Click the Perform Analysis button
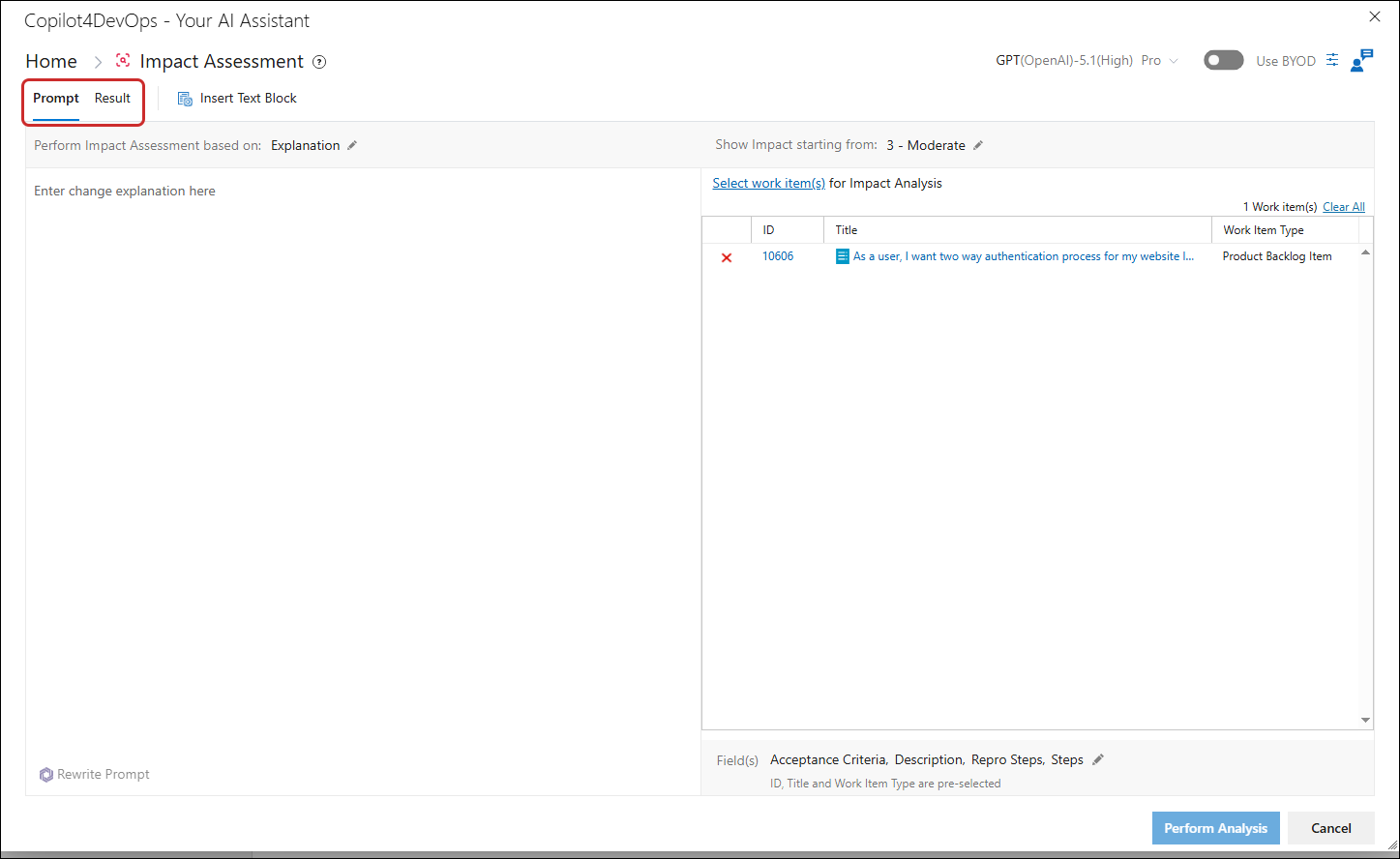1400x859 pixels. pyautogui.click(x=1215, y=828)
